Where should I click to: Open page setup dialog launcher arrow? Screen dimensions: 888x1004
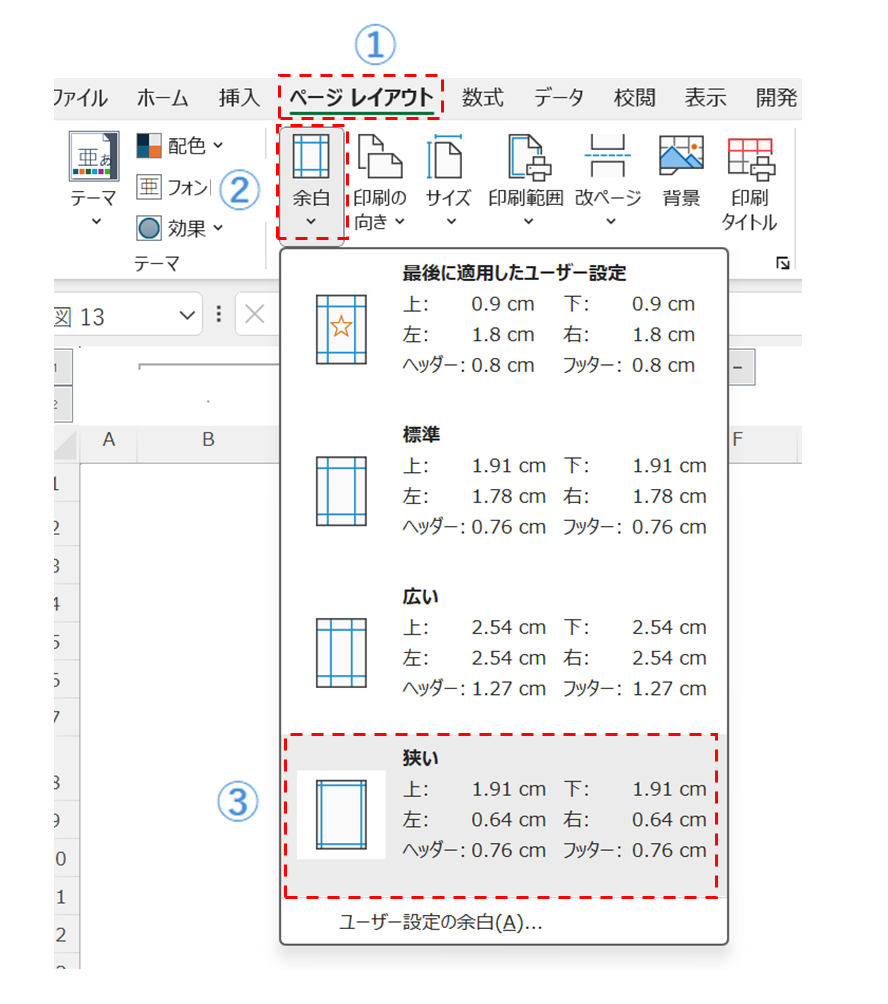[x=782, y=263]
